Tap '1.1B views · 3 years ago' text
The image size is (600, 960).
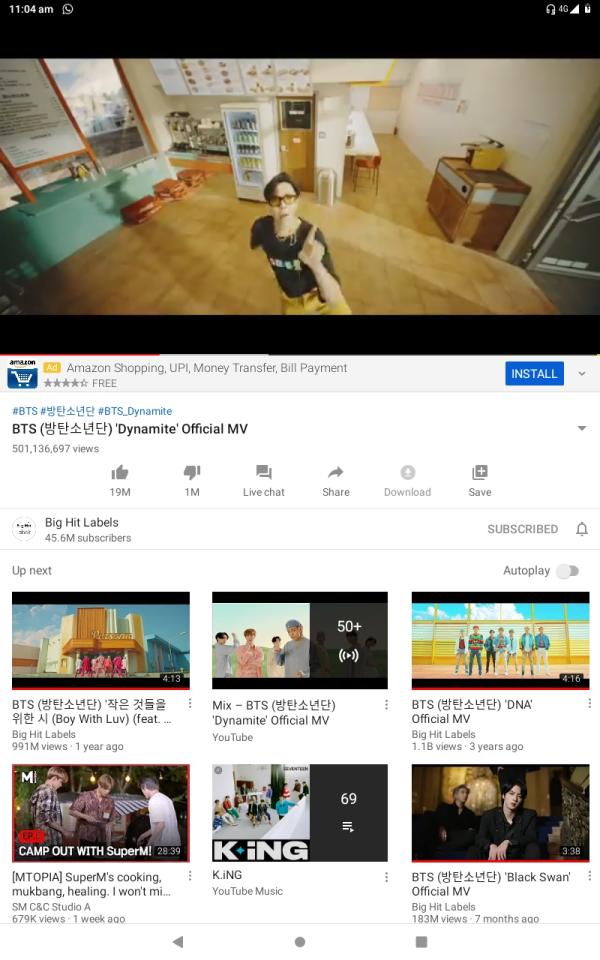point(468,746)
